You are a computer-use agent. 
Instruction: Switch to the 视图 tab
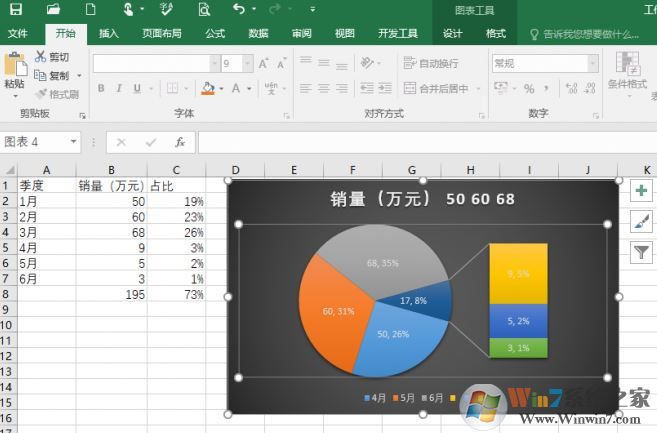345,34
